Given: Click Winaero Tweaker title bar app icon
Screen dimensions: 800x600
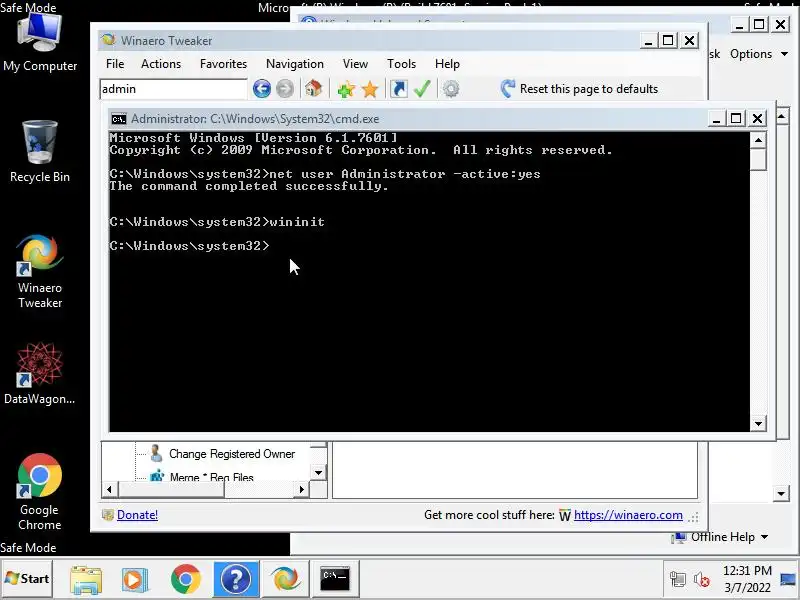Looking at the screenshot, I should tap(108, 40).
